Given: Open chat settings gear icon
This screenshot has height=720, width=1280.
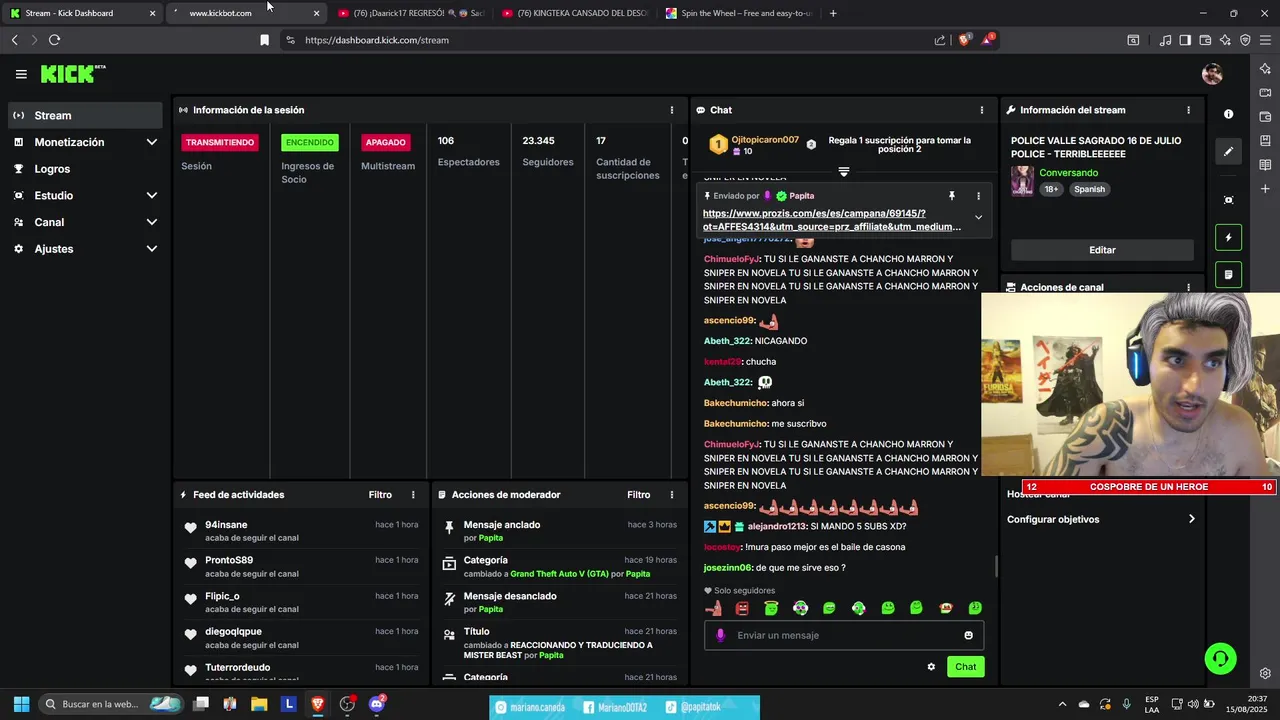Looking at the screenshot, I should (x=931, y=667).
